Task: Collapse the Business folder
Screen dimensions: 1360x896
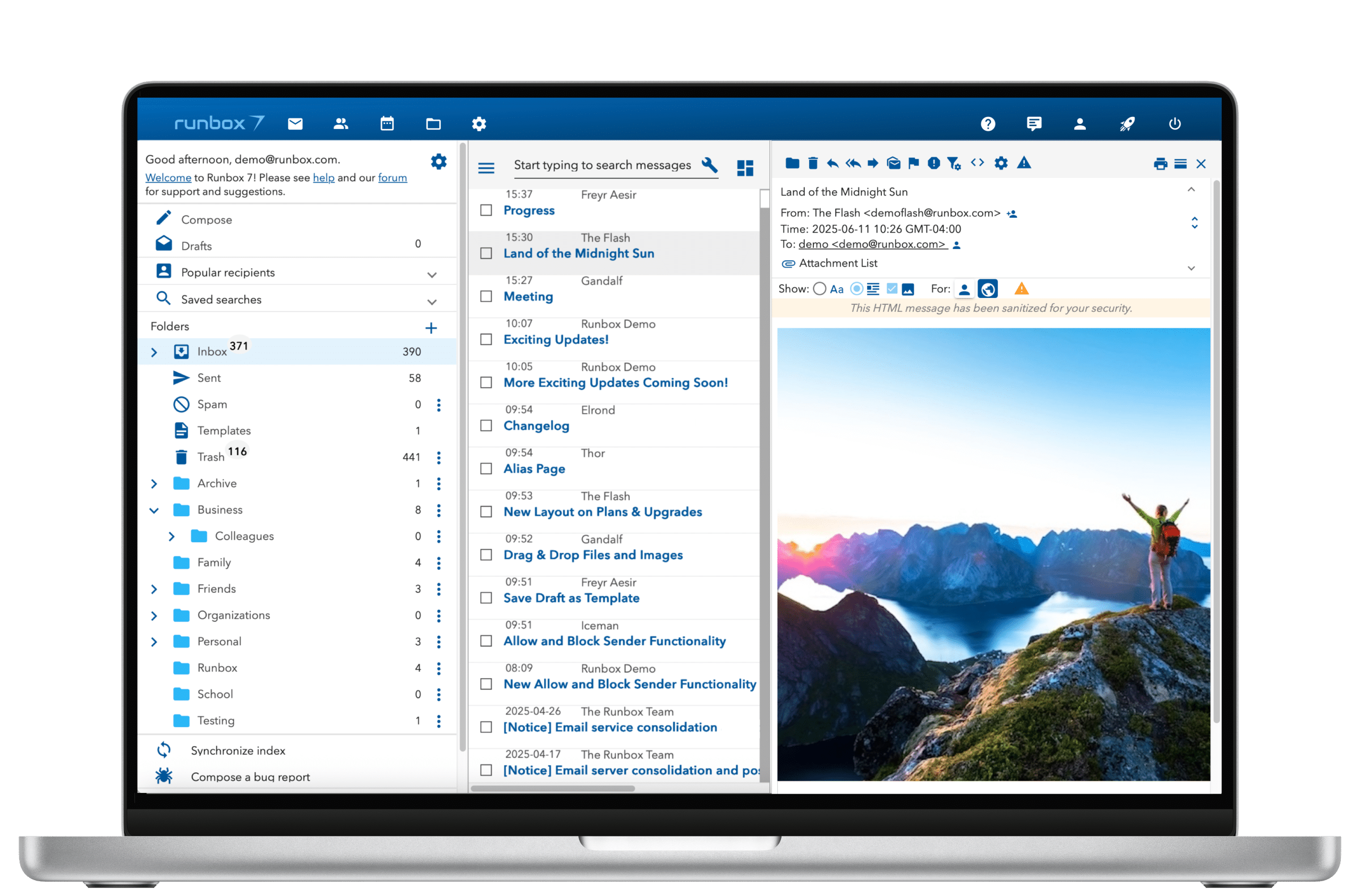Action: pyautogui.click(x=154, y=510)
